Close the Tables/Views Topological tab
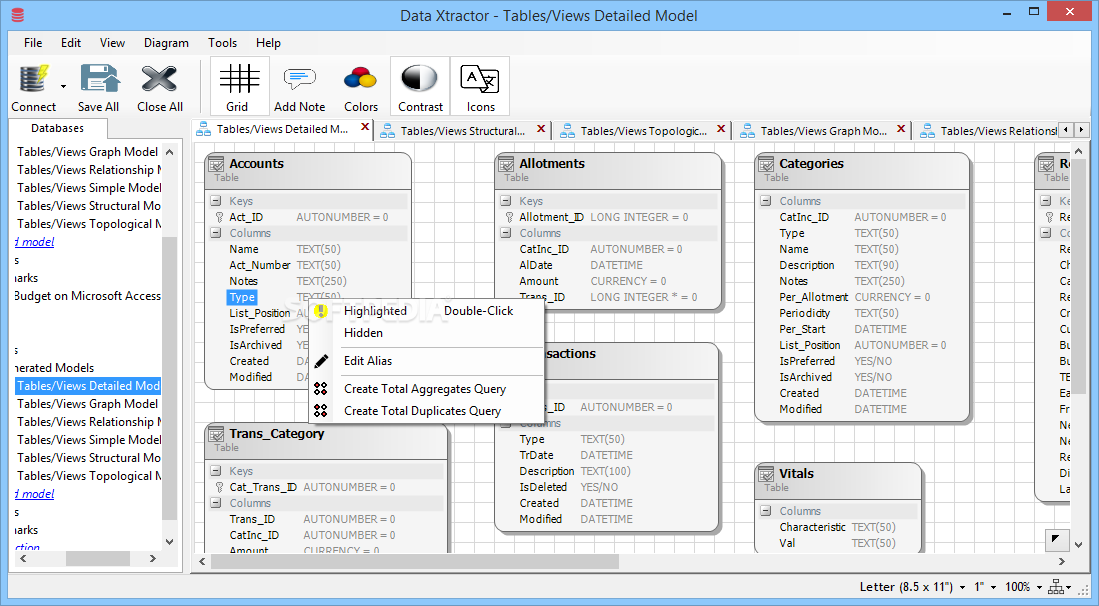 pyautogui.click(x=721, y=129)
